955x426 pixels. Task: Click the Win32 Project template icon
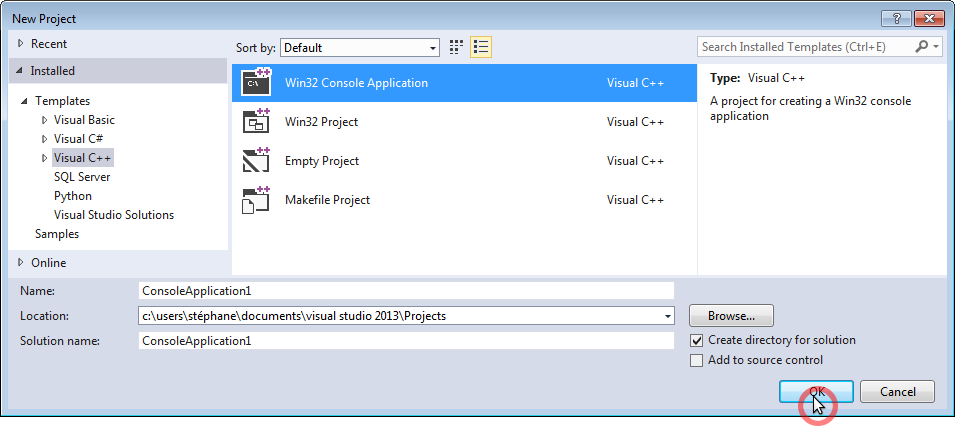pos(257,122)
